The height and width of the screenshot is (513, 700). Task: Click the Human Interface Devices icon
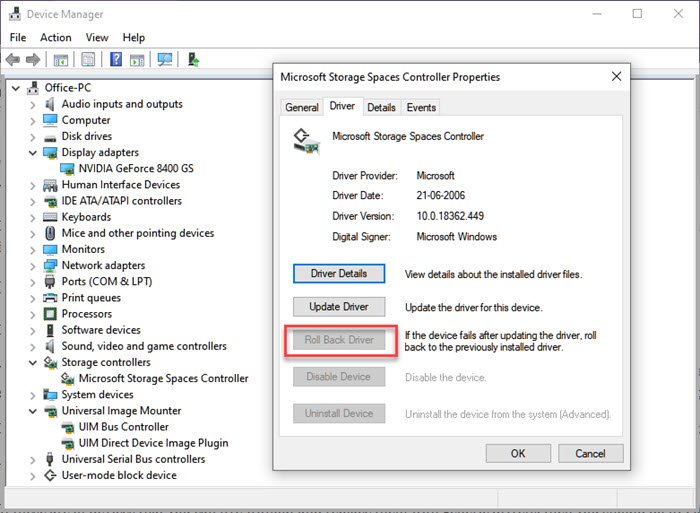[50, 185]
